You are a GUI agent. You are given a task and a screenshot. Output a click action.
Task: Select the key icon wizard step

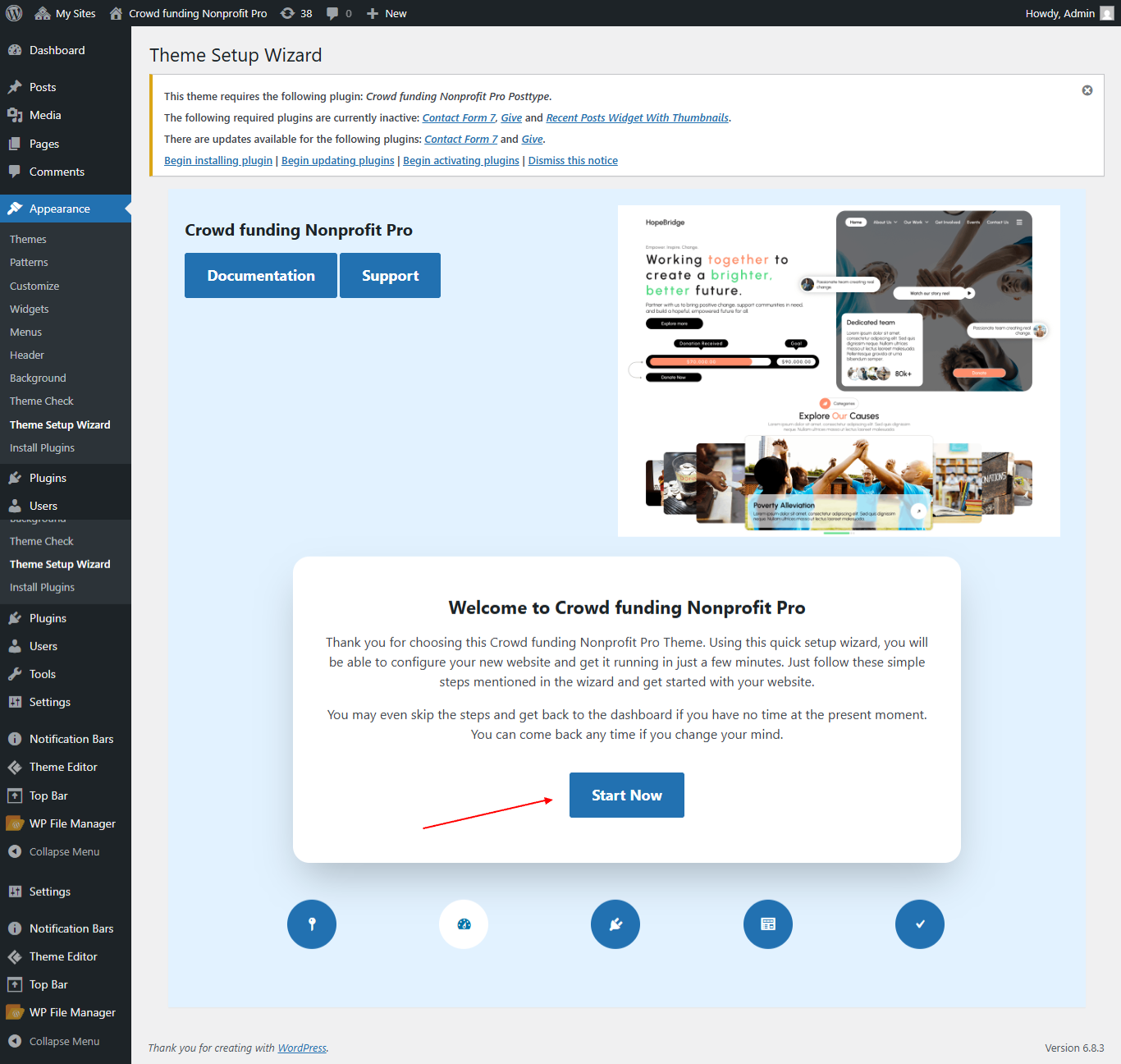click(312, 924)
